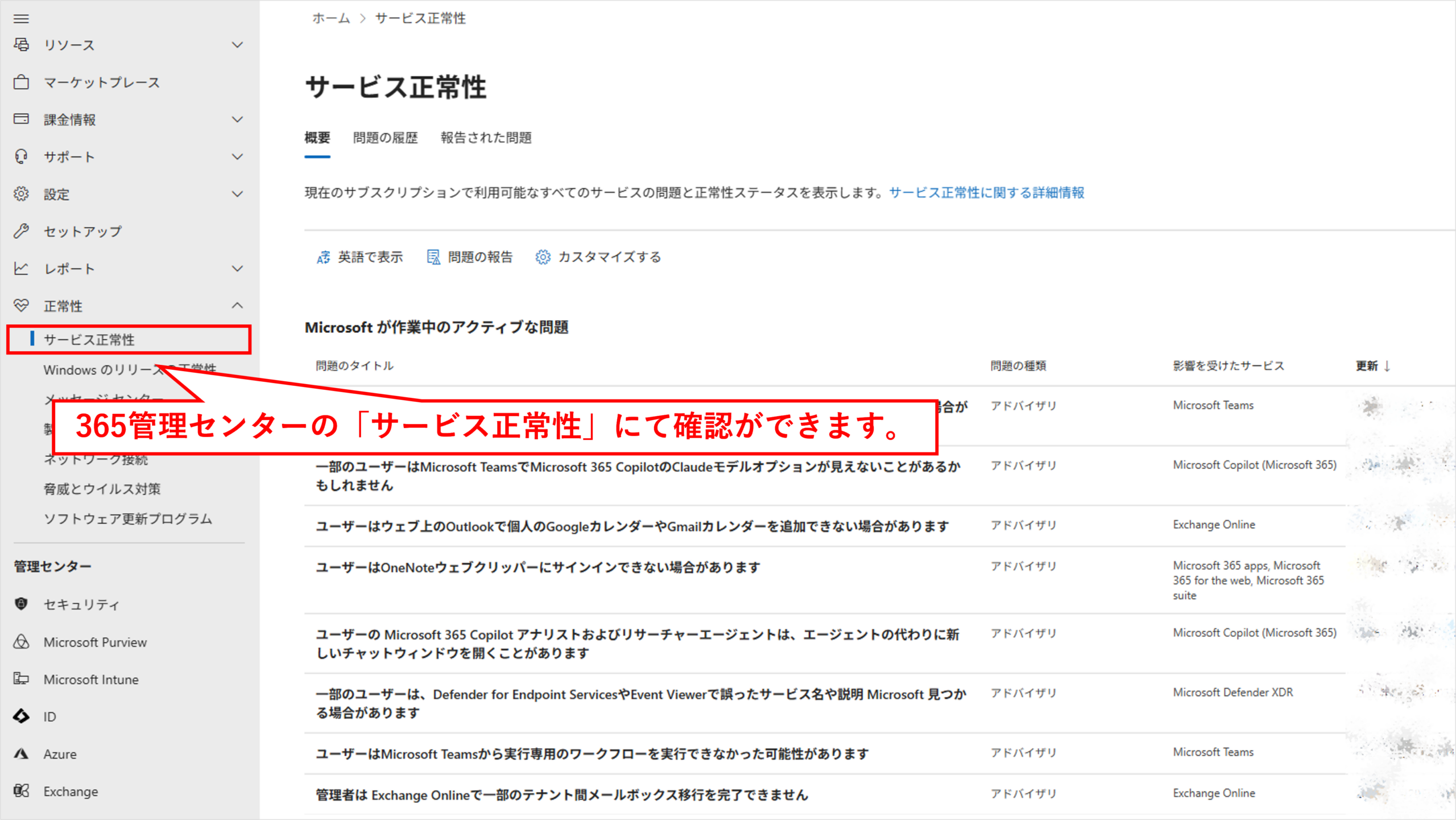1456x820 pixels.
Task: Click the Exchange admin center icon
Action: tap(22, 790)
